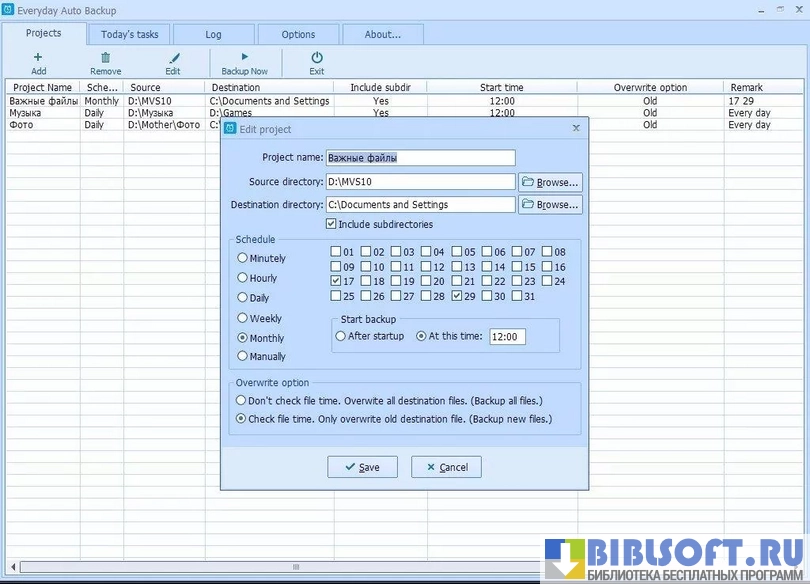
Task: Choose After startup backup option
Action: click(x=341, y=336)
